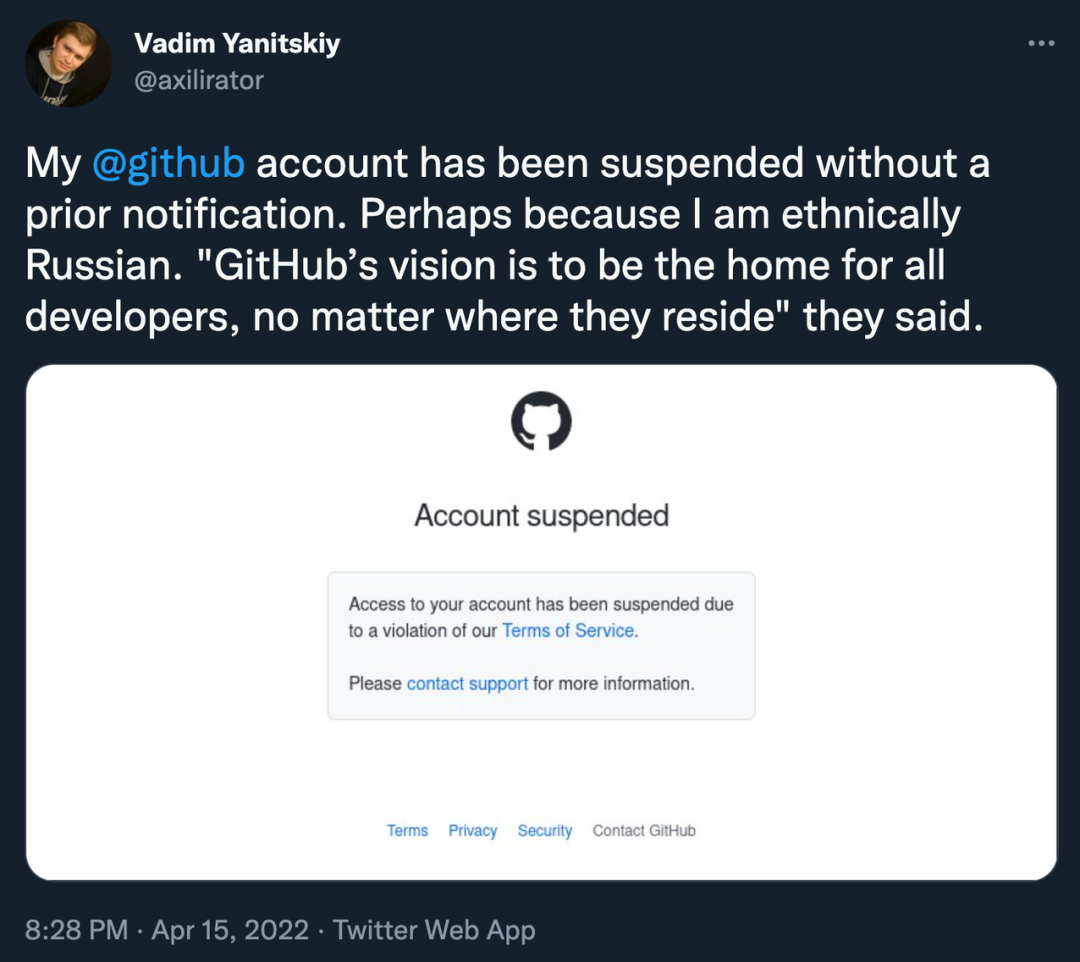Click the display name Vadim Yanitskiy
This screenshot has width=1080, height=962.
[237, 43]
